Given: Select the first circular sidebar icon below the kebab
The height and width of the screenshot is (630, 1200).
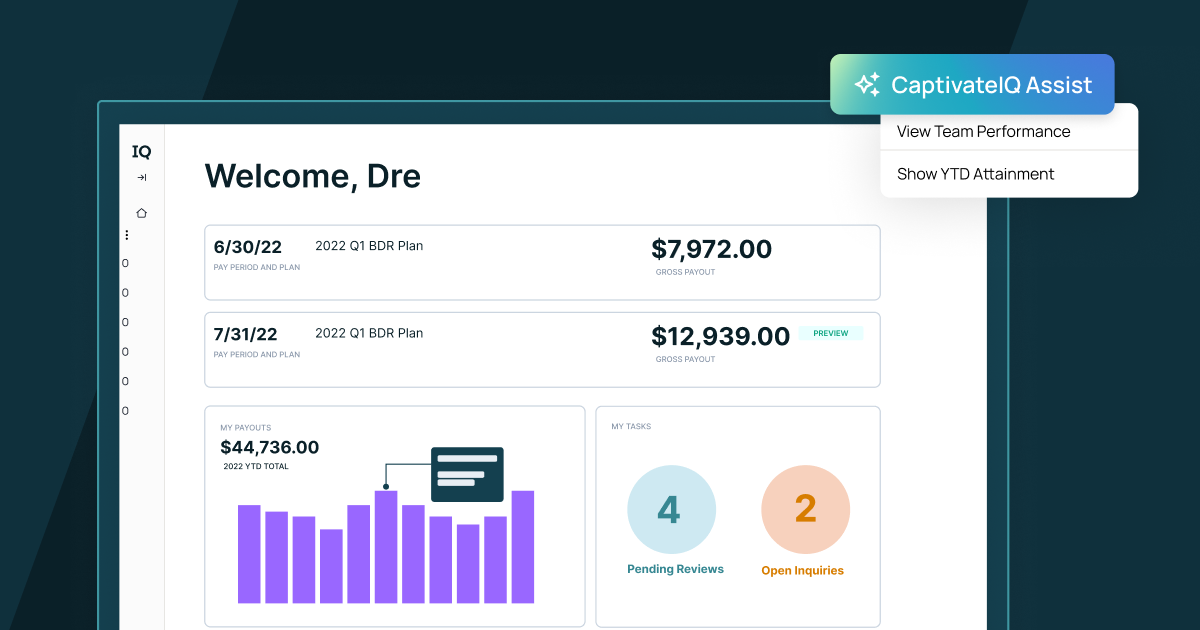Looking at the screenshot, I should (125, 263).
